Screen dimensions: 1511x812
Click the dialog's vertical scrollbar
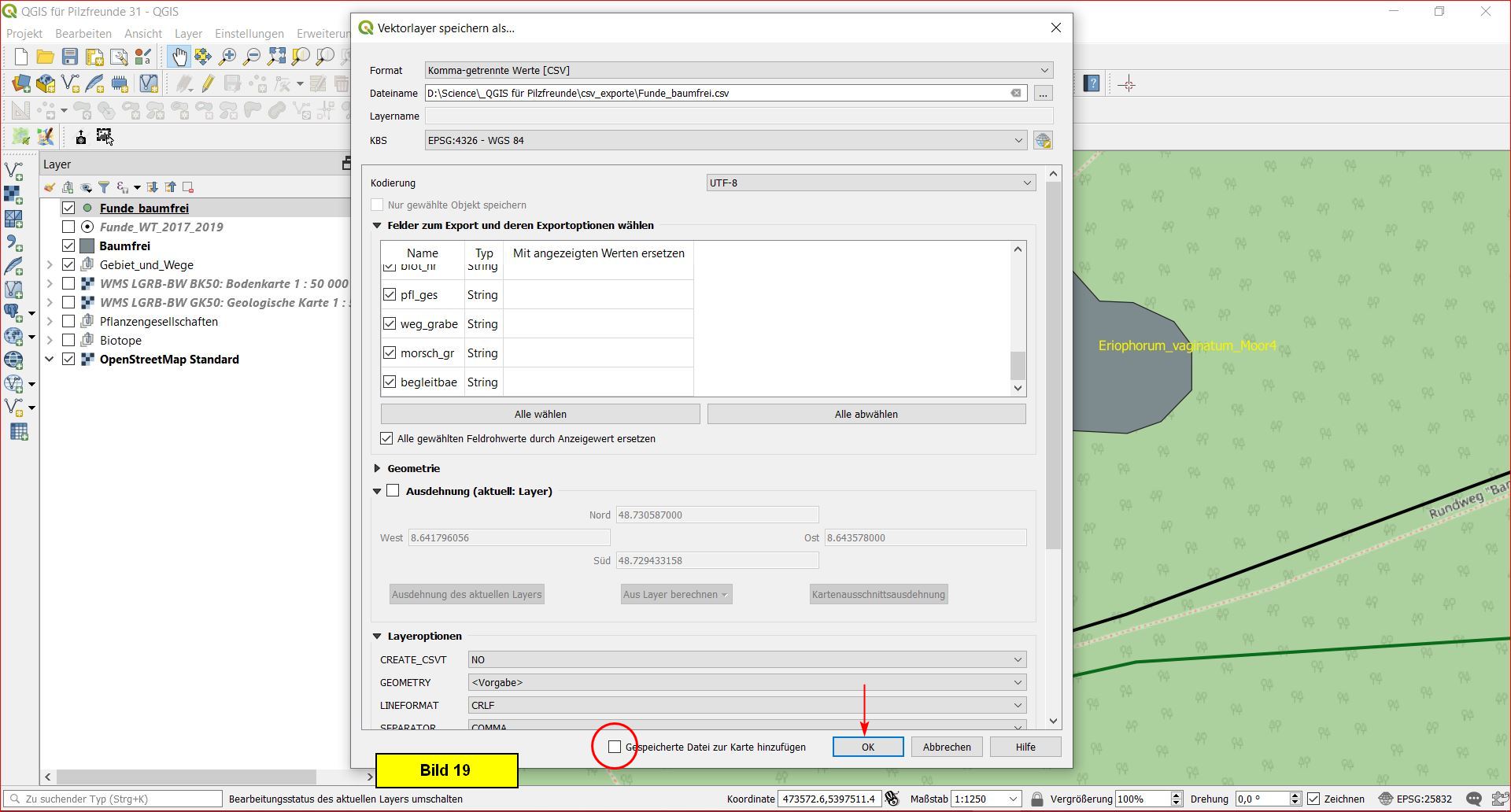pos(1054,393)
